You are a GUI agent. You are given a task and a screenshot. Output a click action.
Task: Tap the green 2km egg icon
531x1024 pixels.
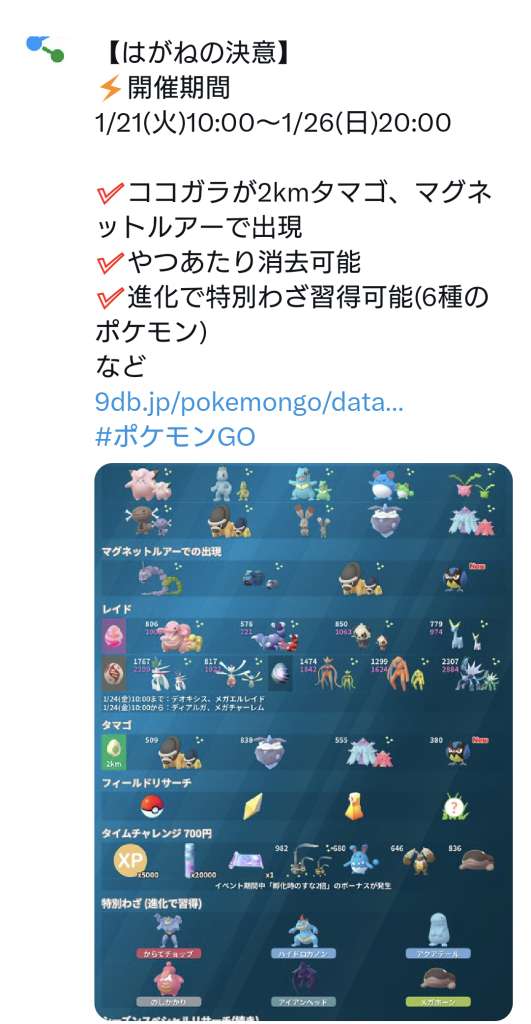tap(113, 752)
